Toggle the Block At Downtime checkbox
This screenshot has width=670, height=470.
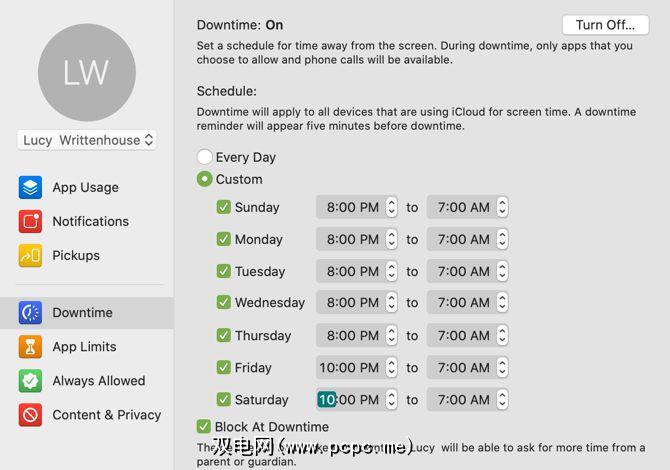click(204, 427)
